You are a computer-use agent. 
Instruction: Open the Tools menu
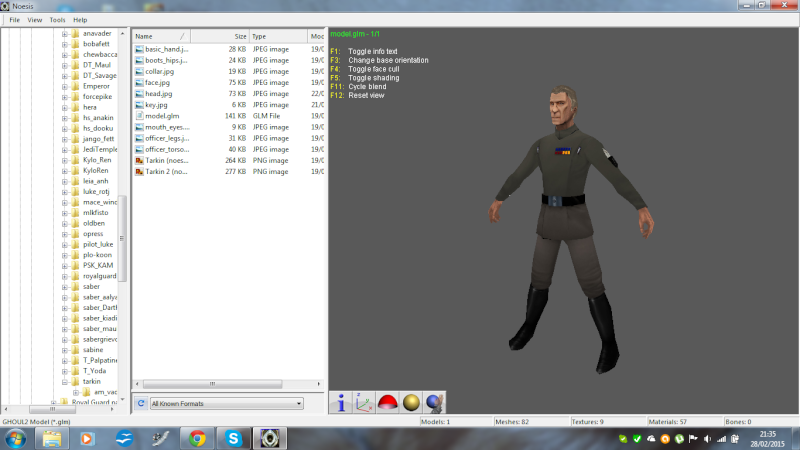tap(57, 20)
